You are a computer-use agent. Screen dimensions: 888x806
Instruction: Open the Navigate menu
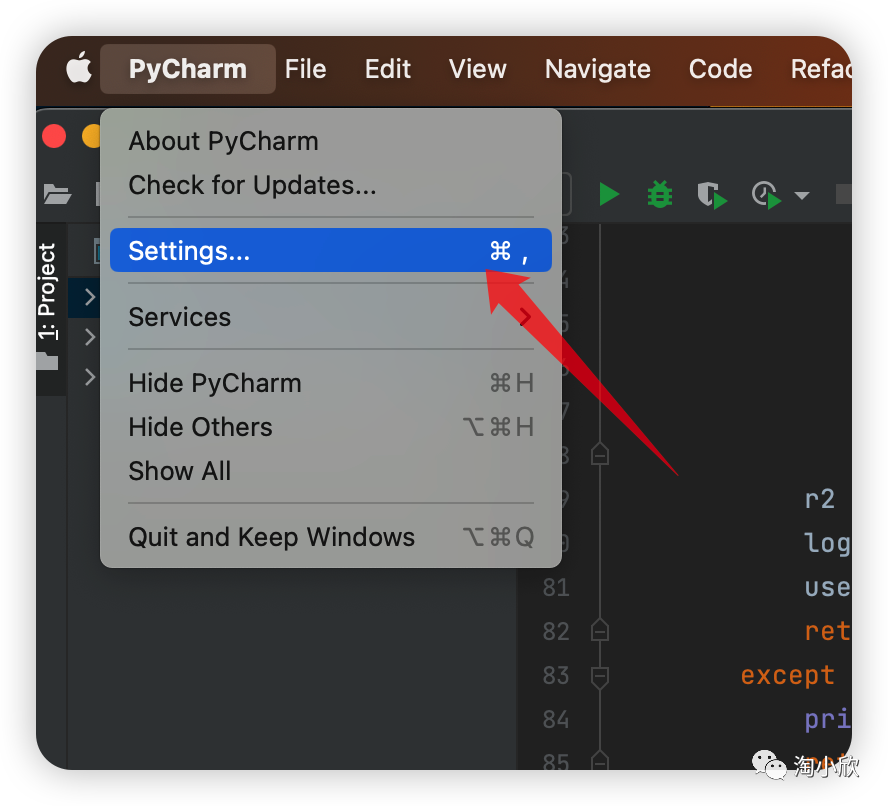pyautogui.click(x=597, y=69)
